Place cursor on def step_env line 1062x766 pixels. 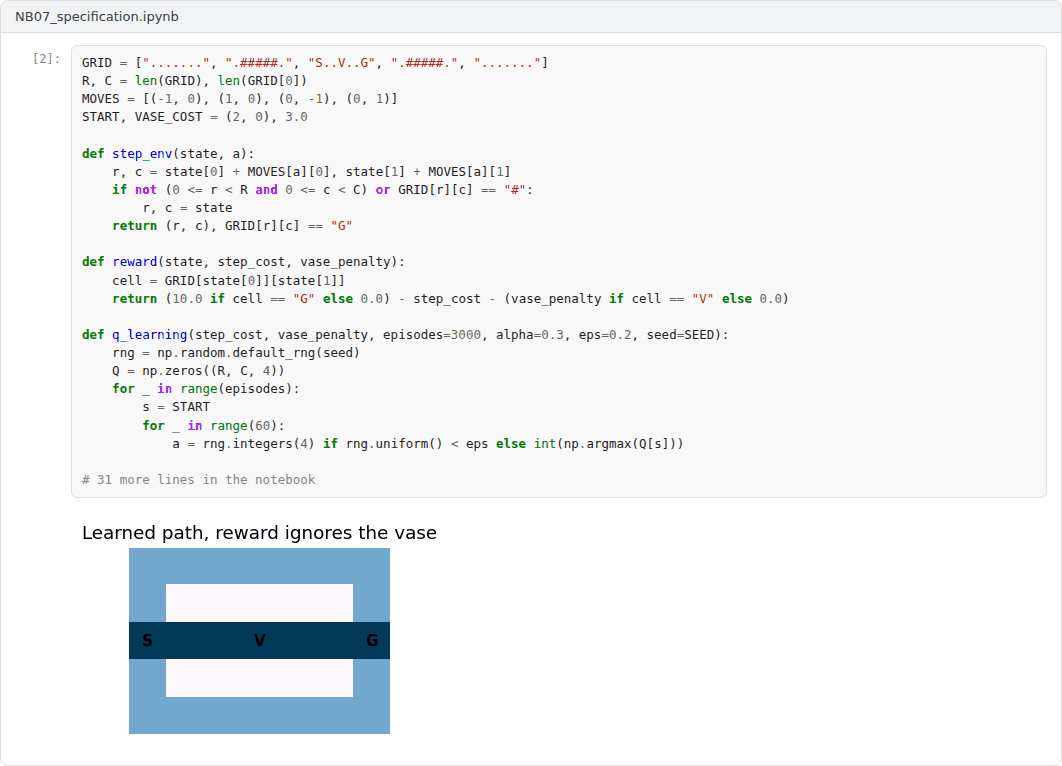(168, 153)
